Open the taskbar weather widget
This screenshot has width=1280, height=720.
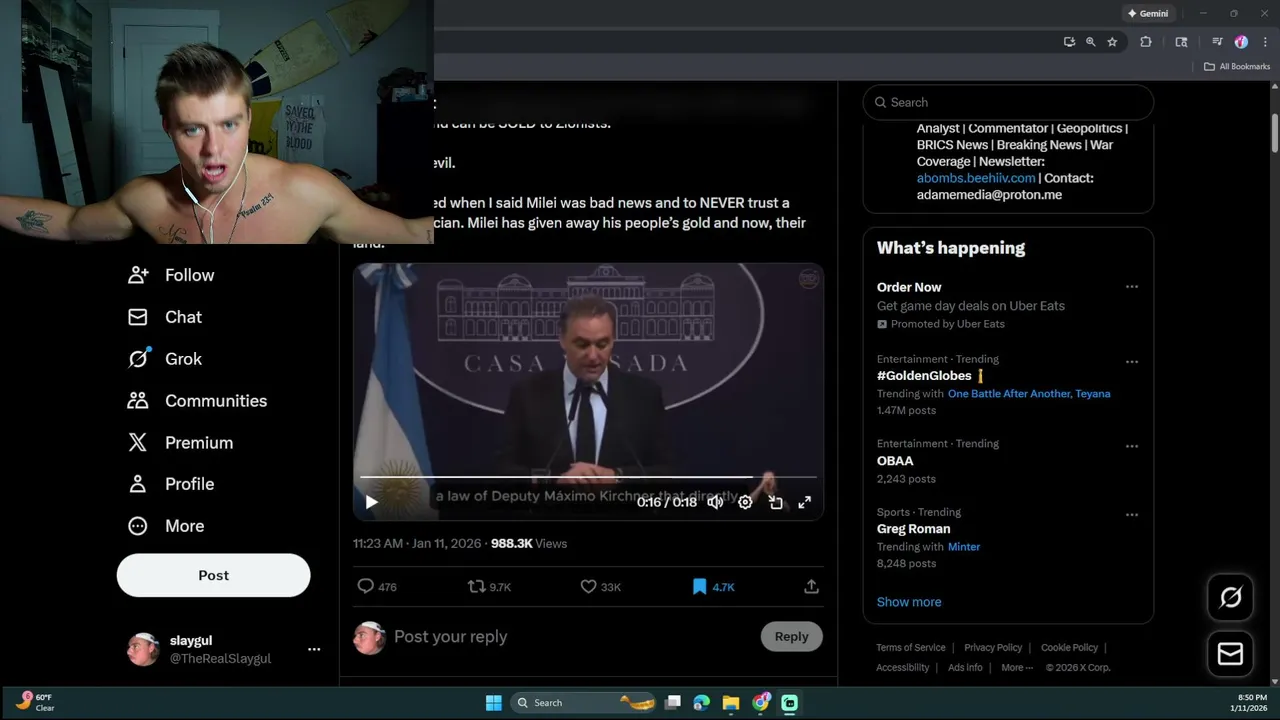coord(36,702)
